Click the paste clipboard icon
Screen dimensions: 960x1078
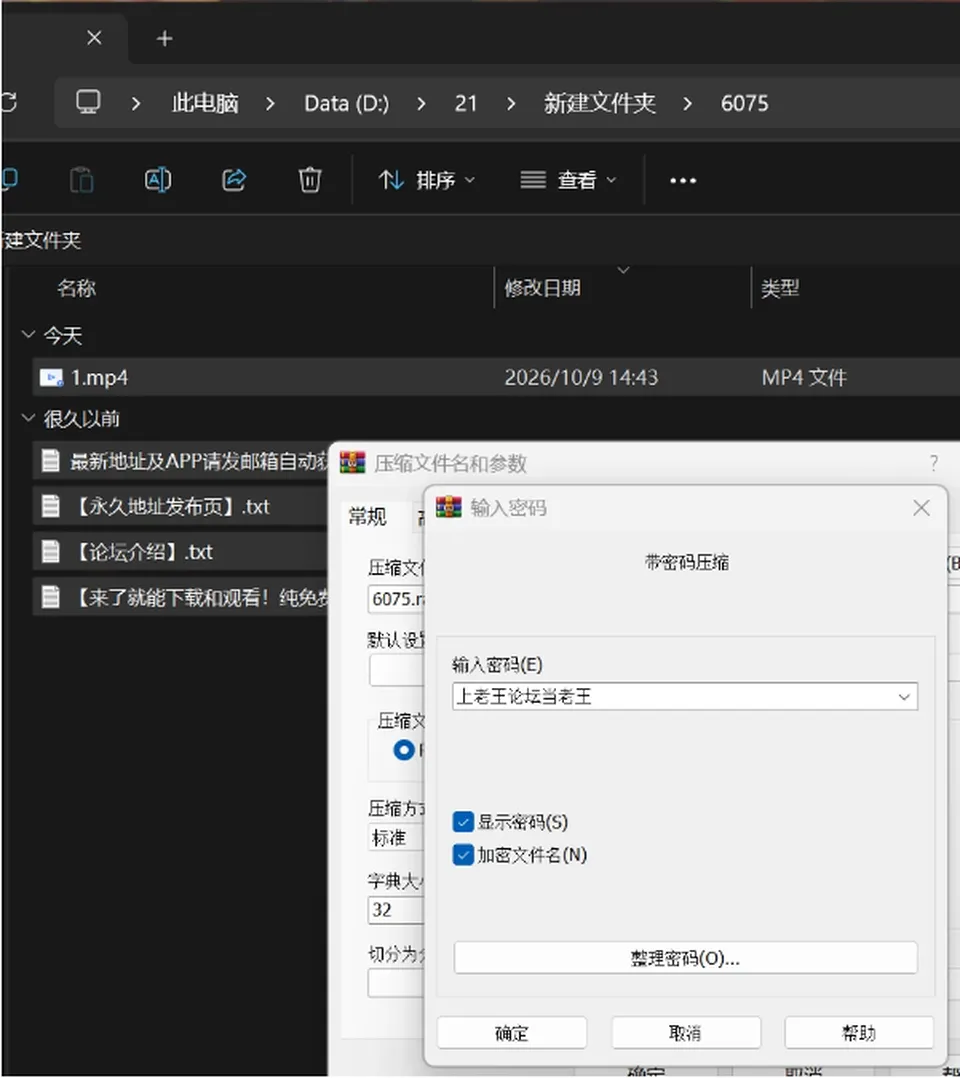click(x=82, y=180)
